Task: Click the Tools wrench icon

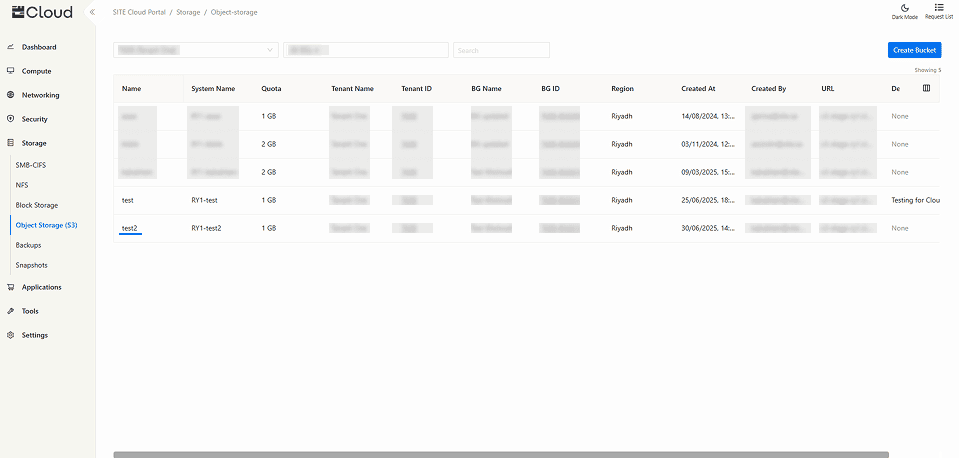Action: pos(10,311)
